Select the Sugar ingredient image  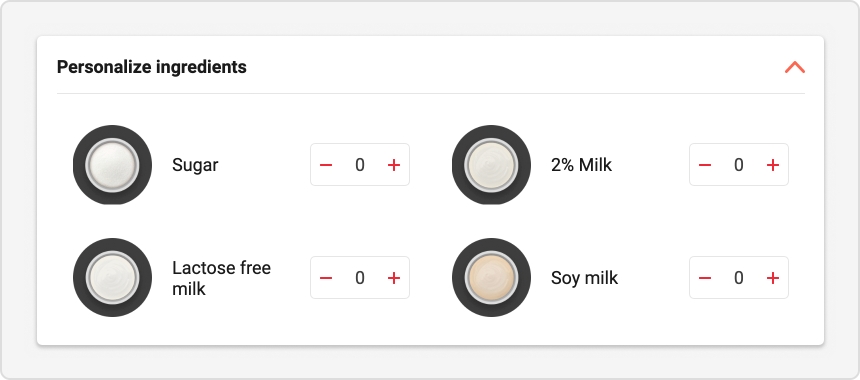point(112,165)
